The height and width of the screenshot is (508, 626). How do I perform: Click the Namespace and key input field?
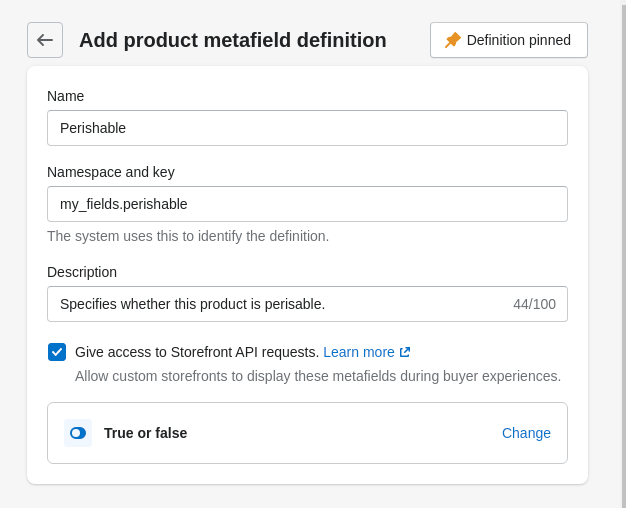(x=307, y=204)
